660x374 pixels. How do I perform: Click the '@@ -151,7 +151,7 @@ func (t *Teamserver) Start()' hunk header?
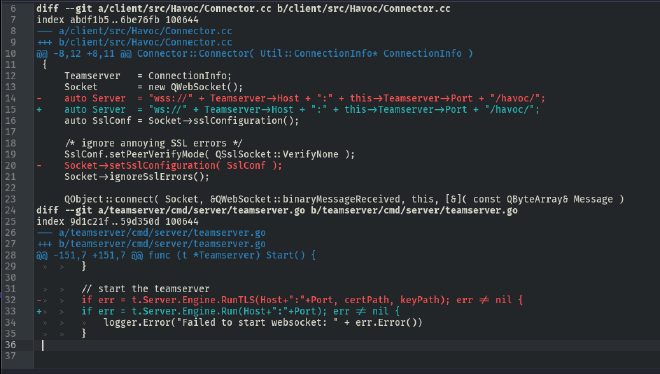[176, 255]
